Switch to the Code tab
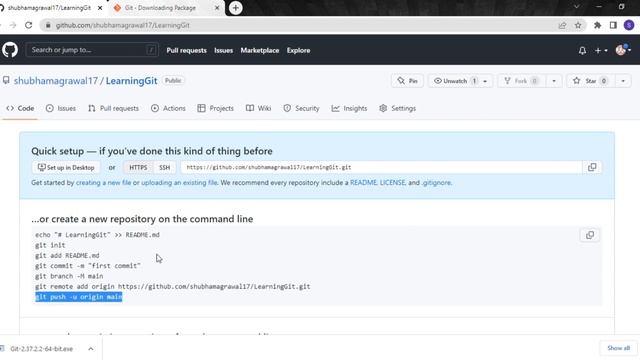 tap(20, 108)
